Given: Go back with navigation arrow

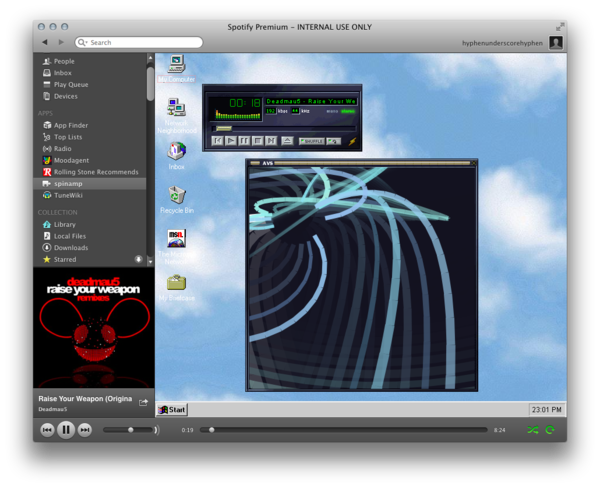Looking at the screenshot, I should click(x=45, y=42).
